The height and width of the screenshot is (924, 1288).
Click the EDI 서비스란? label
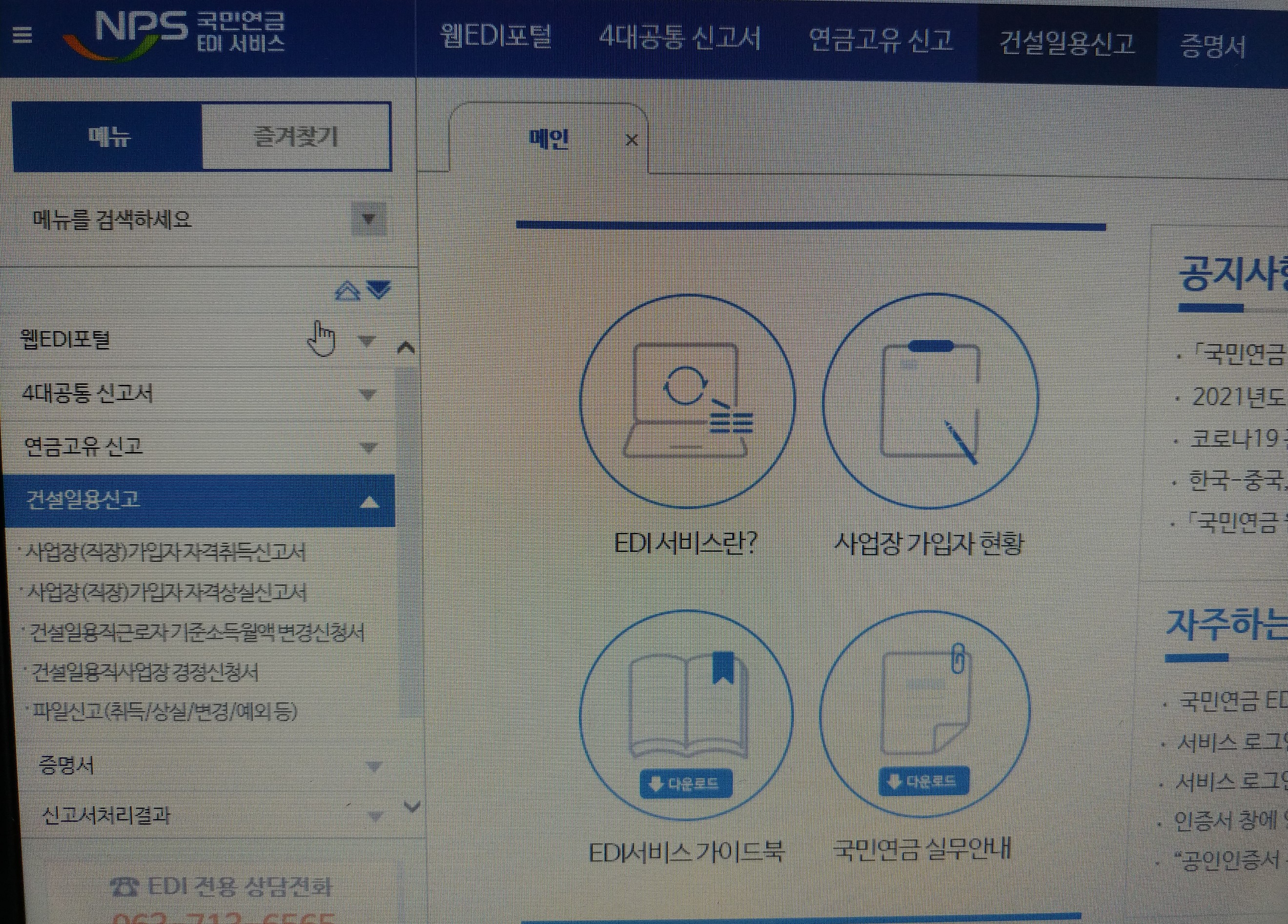click(x=685, y=543)
